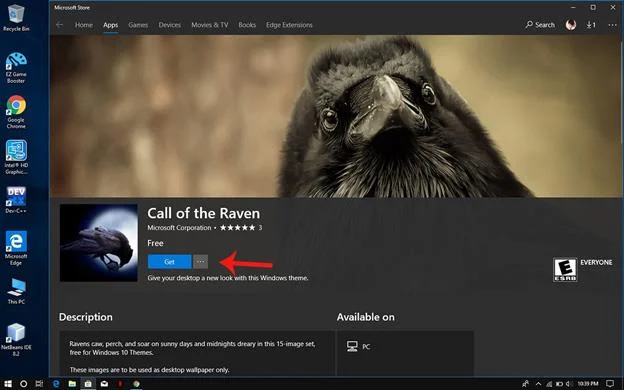
Task: Open the Microsoft Corporation publisher link
Action: click(x=179, y=228)
